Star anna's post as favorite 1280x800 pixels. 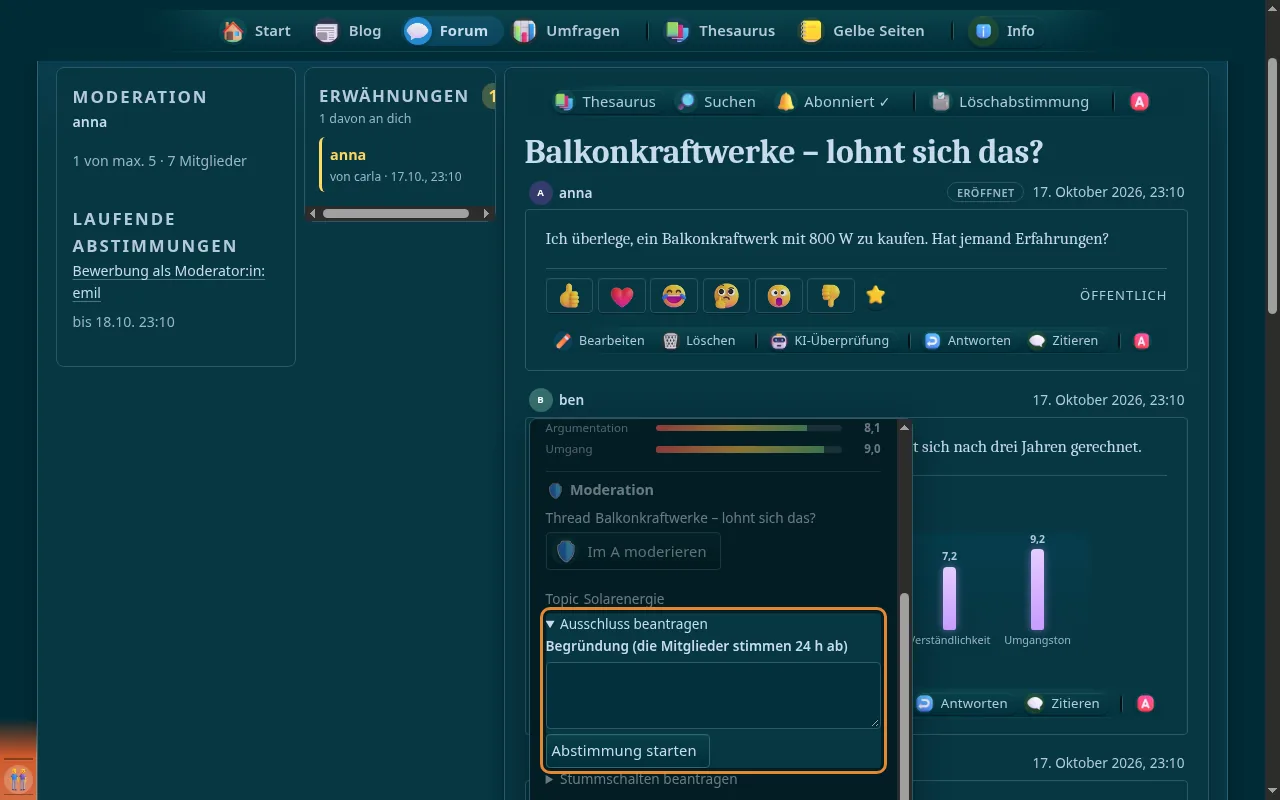pyautogui.click(x=876, y=296)
